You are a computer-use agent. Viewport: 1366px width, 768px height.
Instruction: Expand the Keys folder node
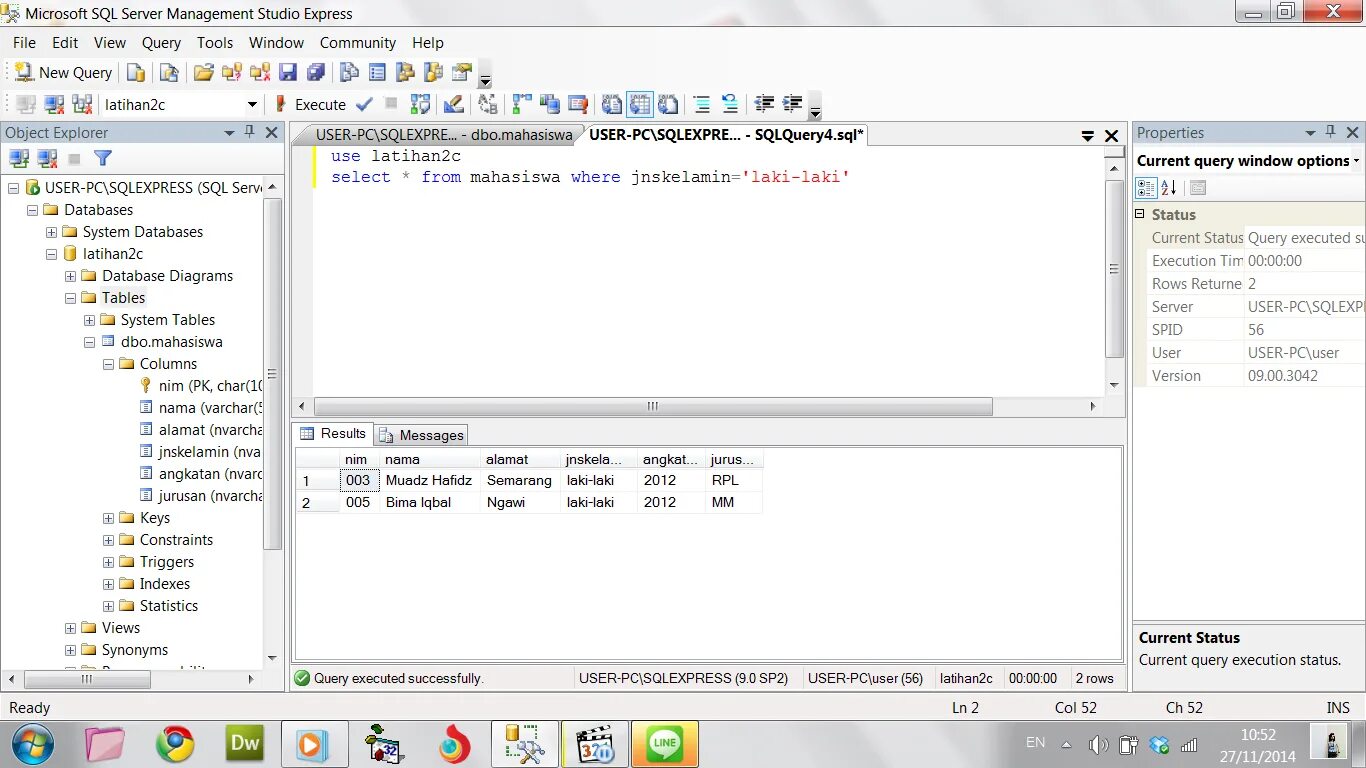click(108, 518)
